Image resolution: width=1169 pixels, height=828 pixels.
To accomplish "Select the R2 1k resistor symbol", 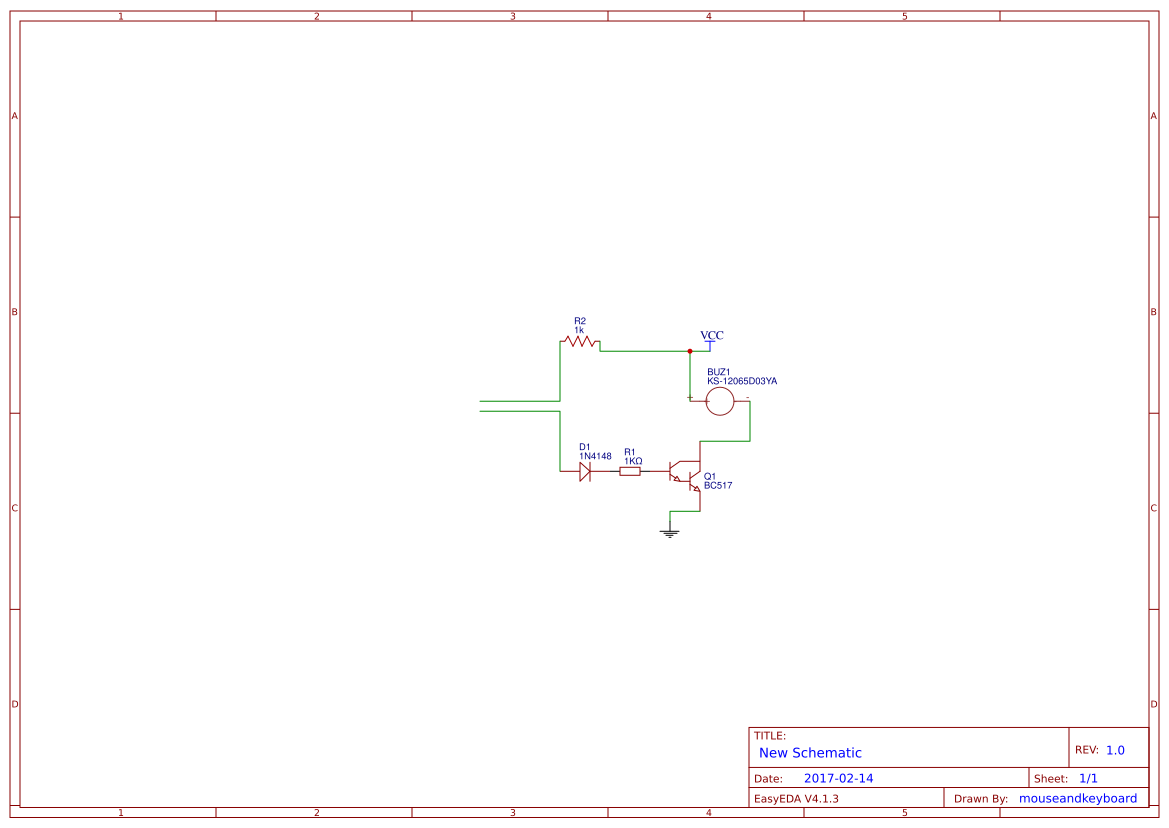I will [x=580, y=342].
